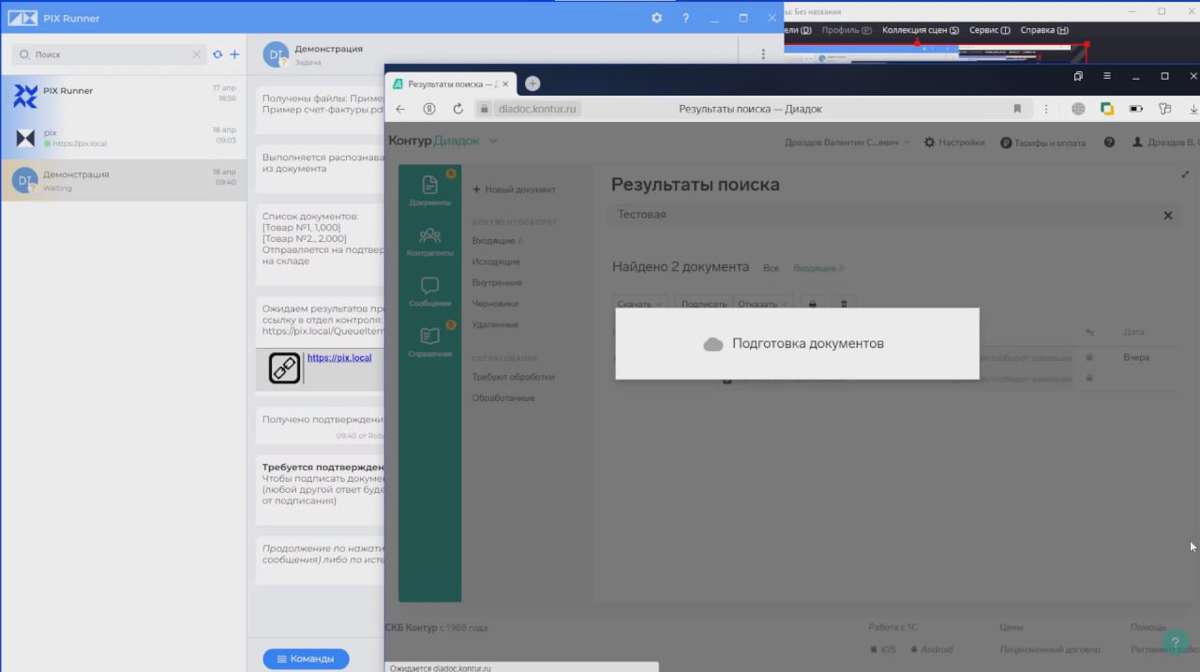Follow the https://pix.local link
Viewport: 1200px width, 672px height.
pyautogui.click(x=339, y=358)
